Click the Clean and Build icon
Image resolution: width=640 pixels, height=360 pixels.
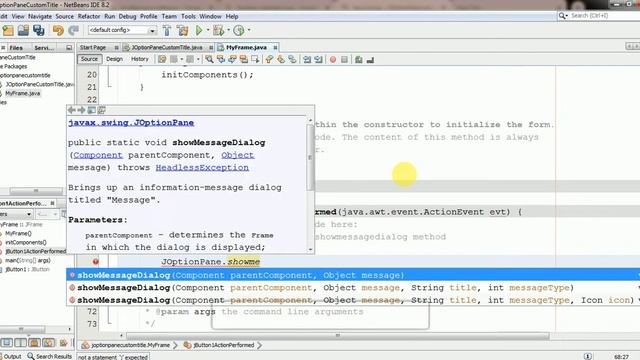coord(182,30)
